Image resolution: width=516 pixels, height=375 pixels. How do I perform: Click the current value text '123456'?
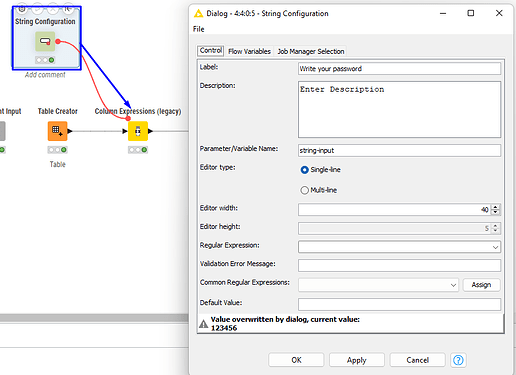(x=224, y=328)
